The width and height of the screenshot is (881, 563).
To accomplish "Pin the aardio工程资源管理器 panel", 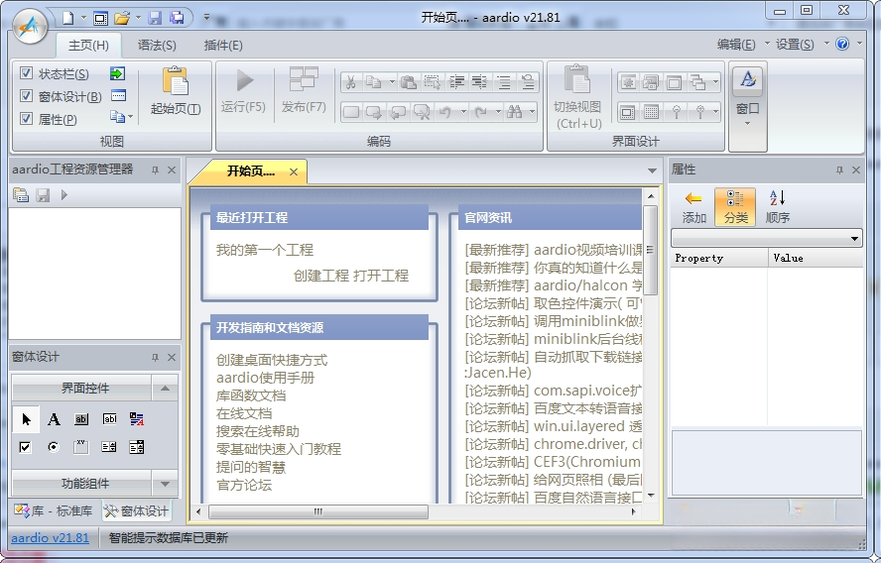I will click(155, 170).
